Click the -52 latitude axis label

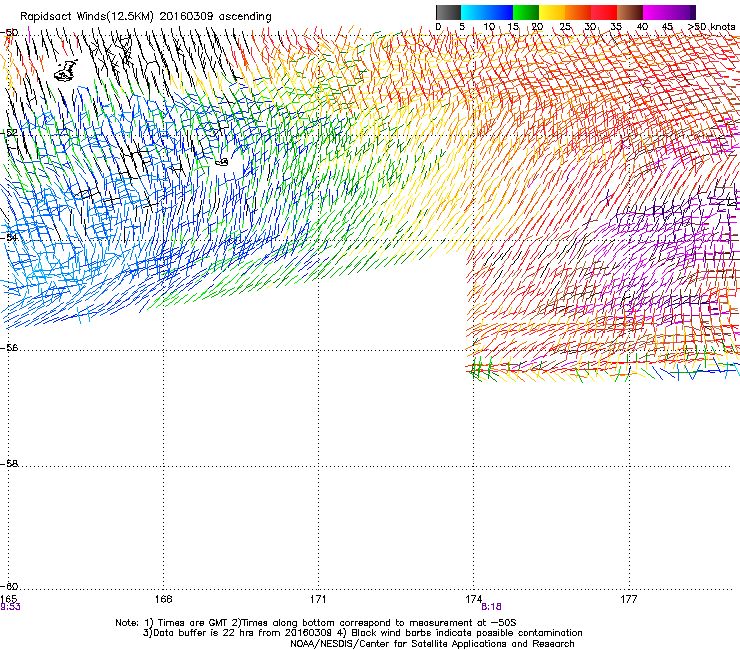(x=9, y=133)
